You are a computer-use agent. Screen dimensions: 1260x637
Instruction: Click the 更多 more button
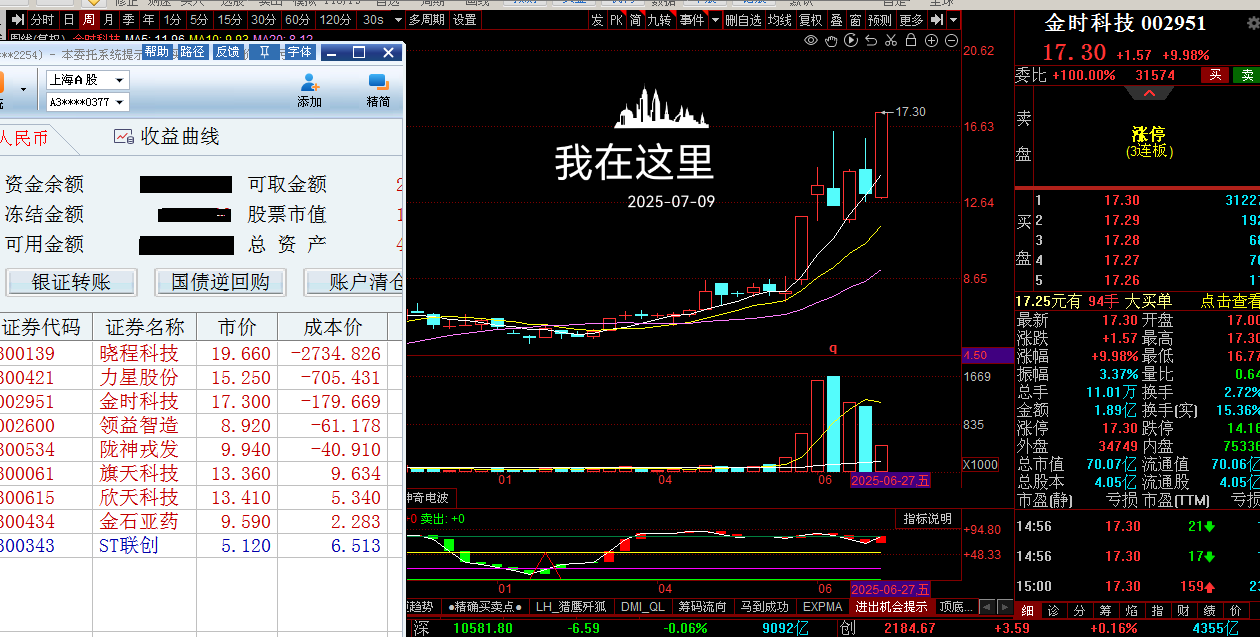pyautogui.click(x=912, y=20)
